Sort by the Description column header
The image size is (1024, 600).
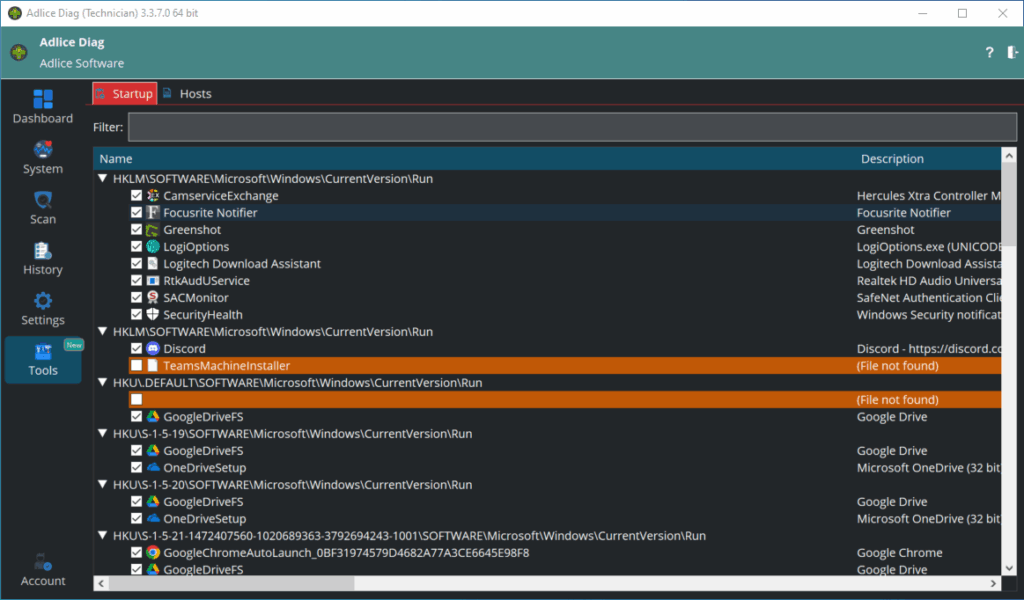[x=892, y=159]
